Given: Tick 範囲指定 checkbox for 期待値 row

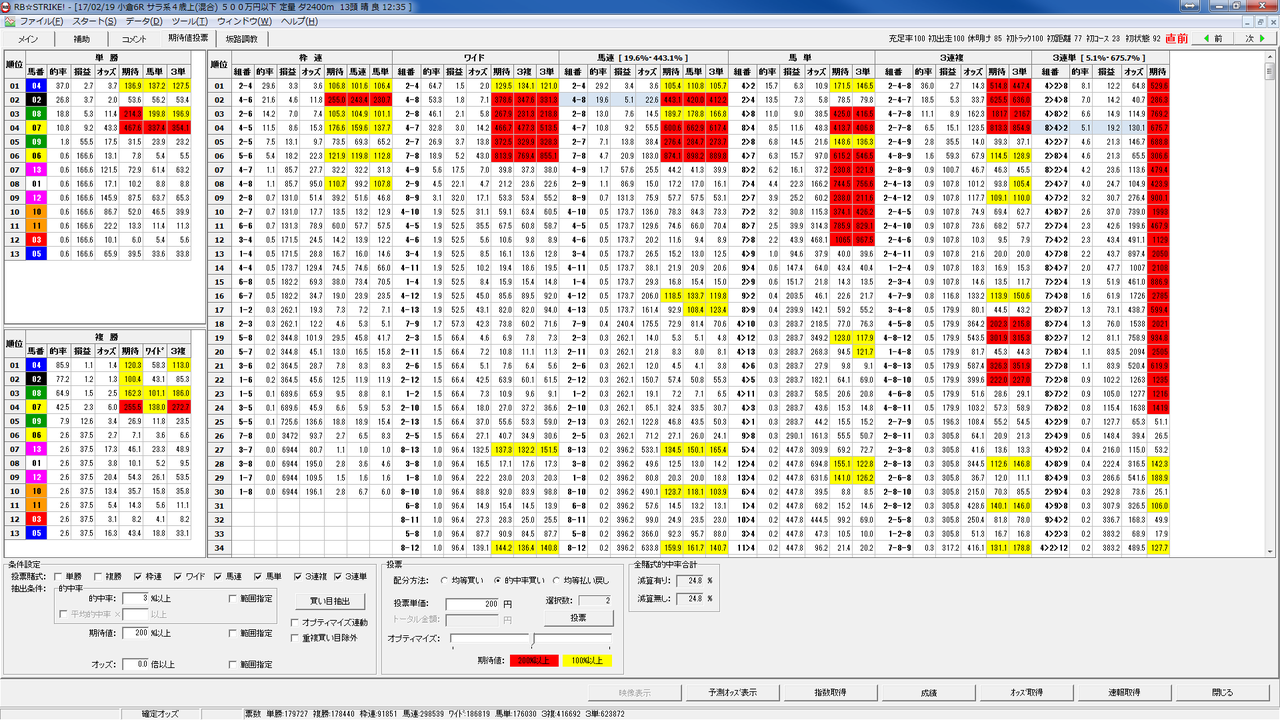Looking at the screenshot, I should 233,633.
